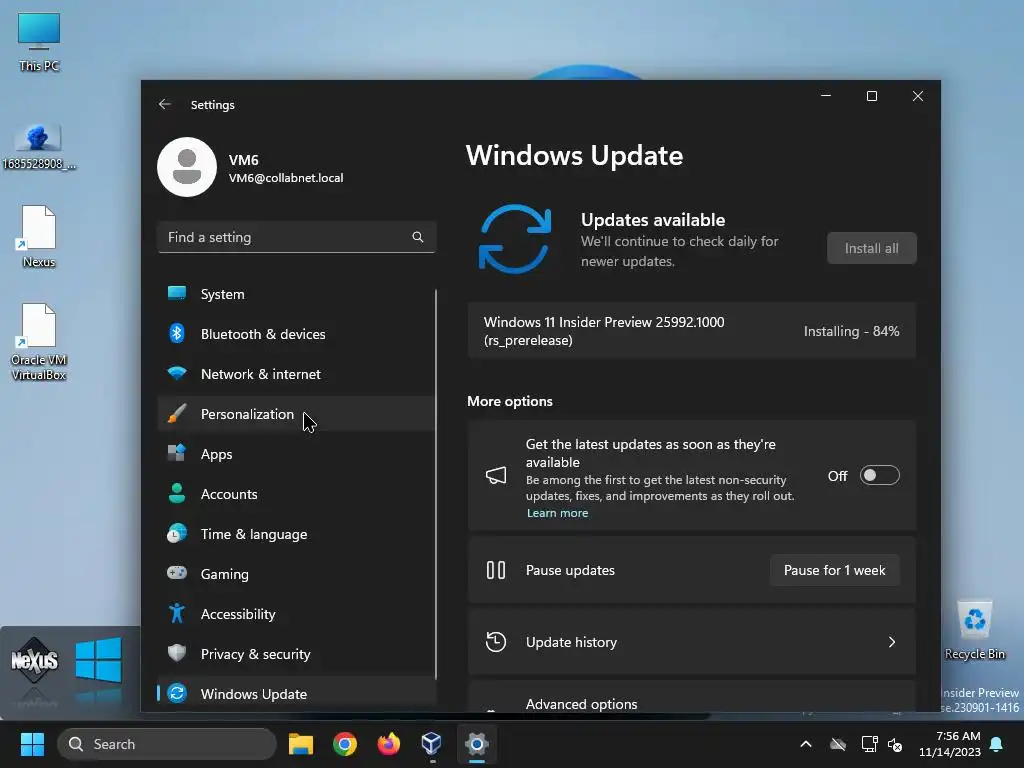
Task: Launch Chrome from the taskbar
Action: coord(345,744)
